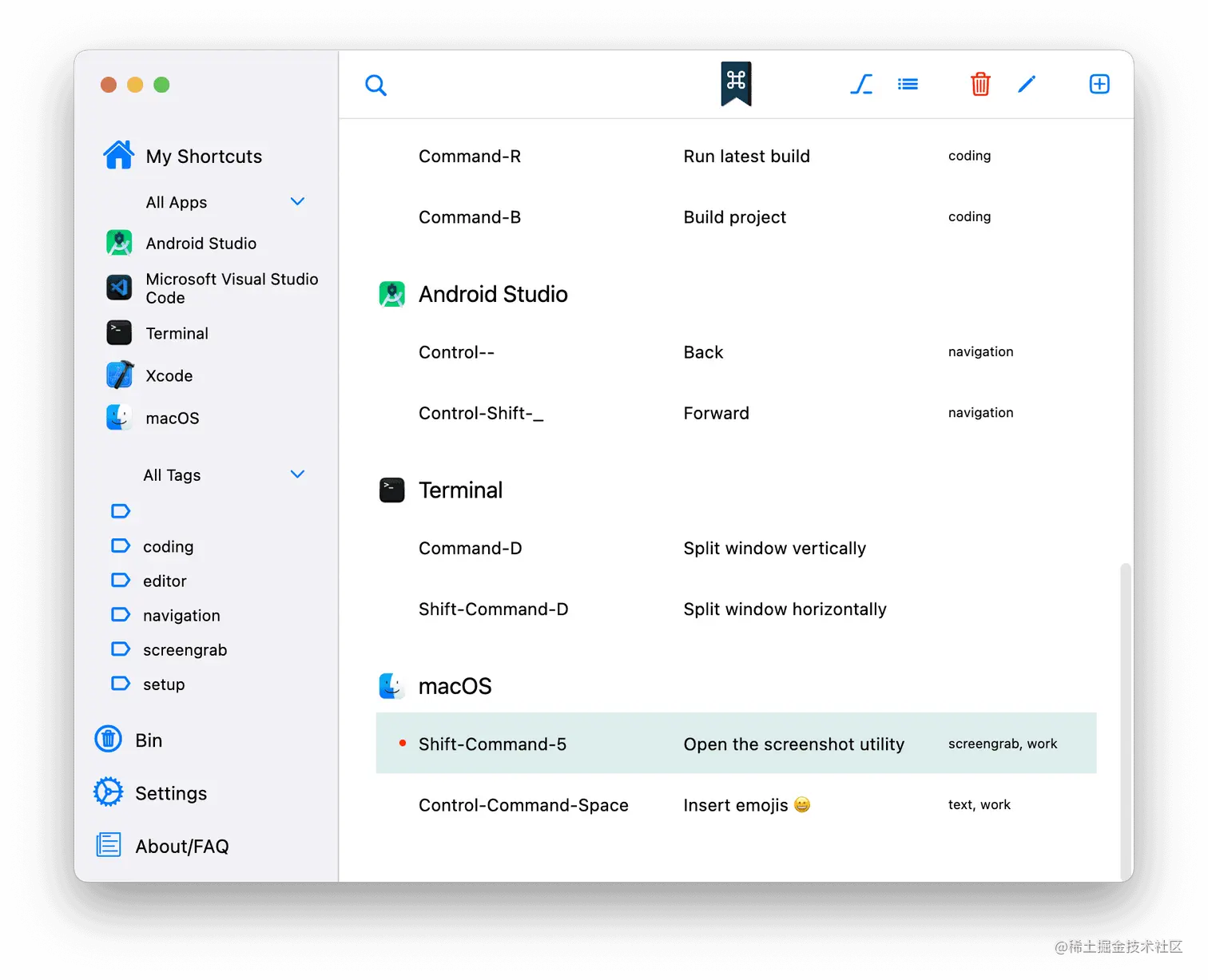1208x980 pixels.
Task: Click tag icon beside editor
Action: [x=121, y=580]
